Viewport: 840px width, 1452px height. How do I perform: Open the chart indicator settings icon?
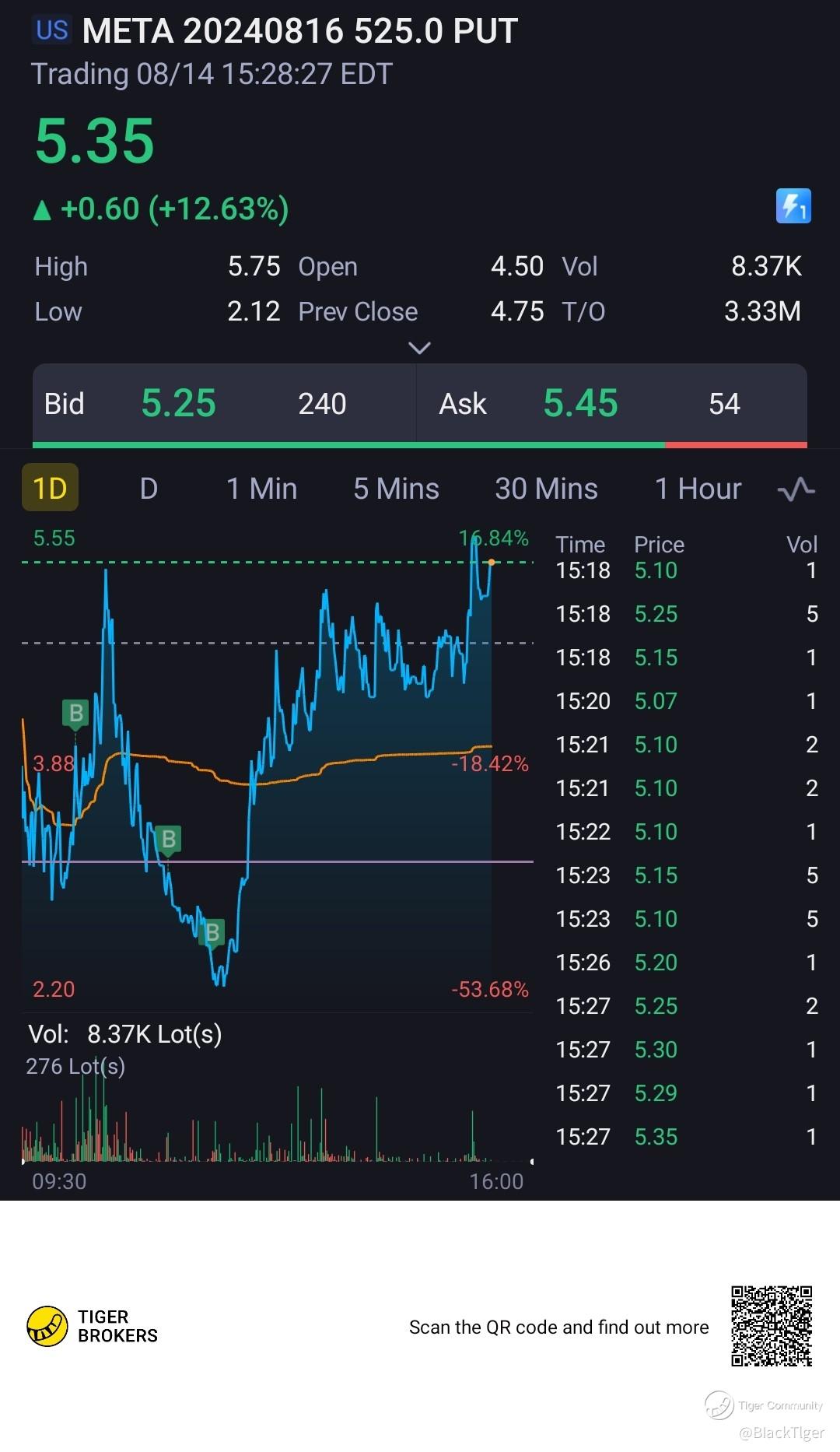coord(796,489)
